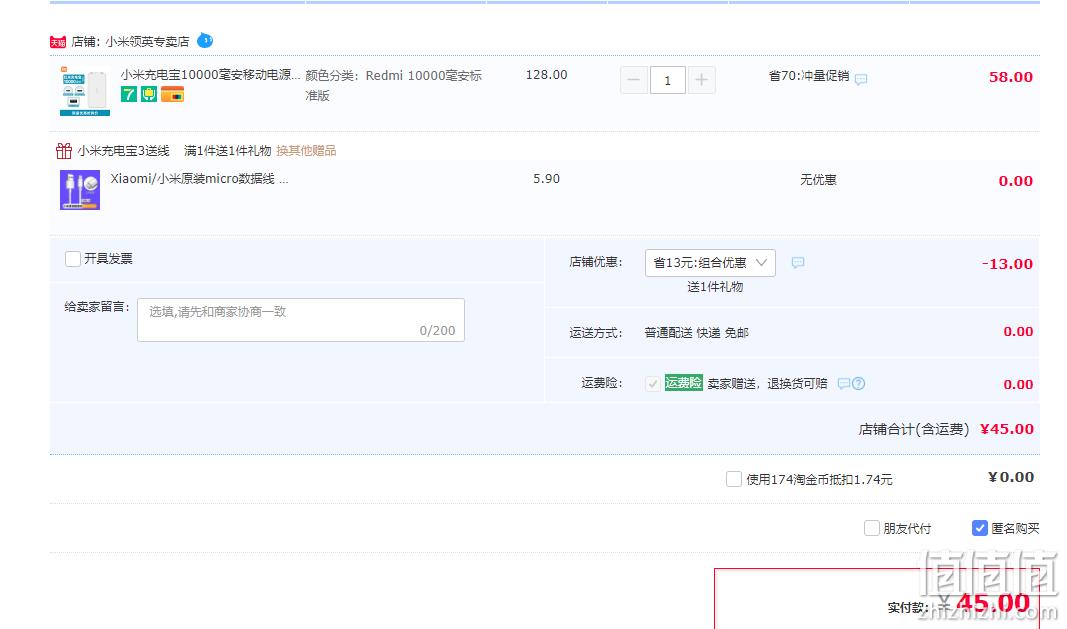Open the 小米充电宝10000毫安移动电源 product title

click(x=210, y=74)
